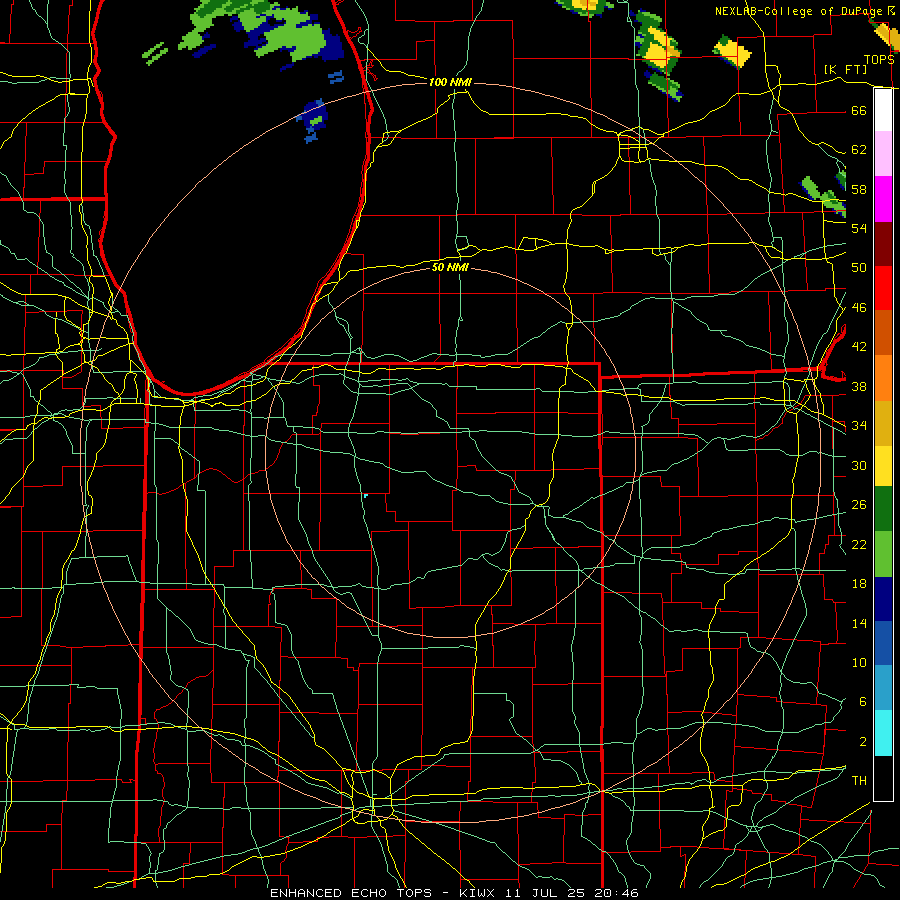Click the small cyan echo pixel near map center
This screenshot has height=900, width=900.
point(366,495)
